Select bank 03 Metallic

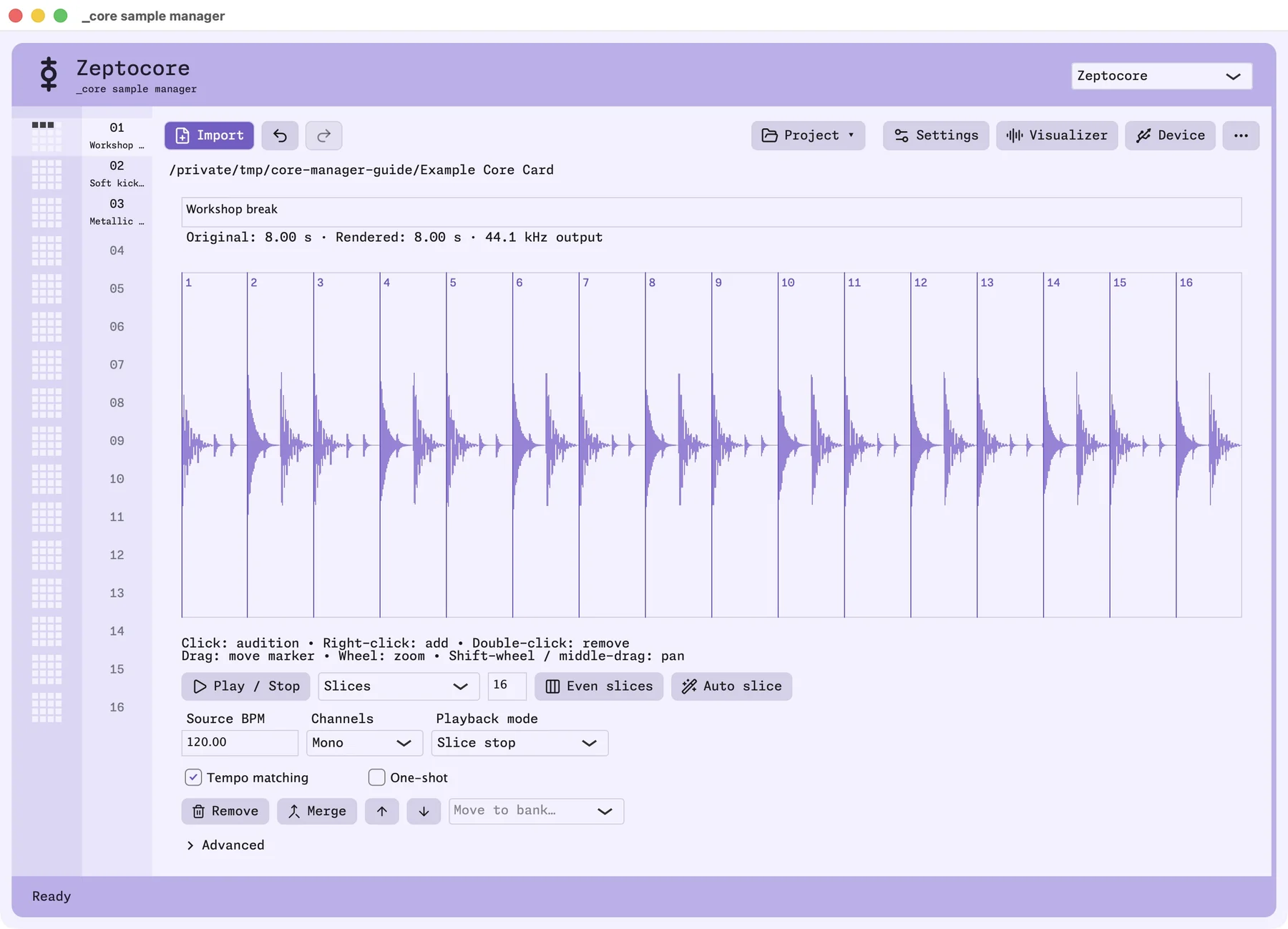117,212
